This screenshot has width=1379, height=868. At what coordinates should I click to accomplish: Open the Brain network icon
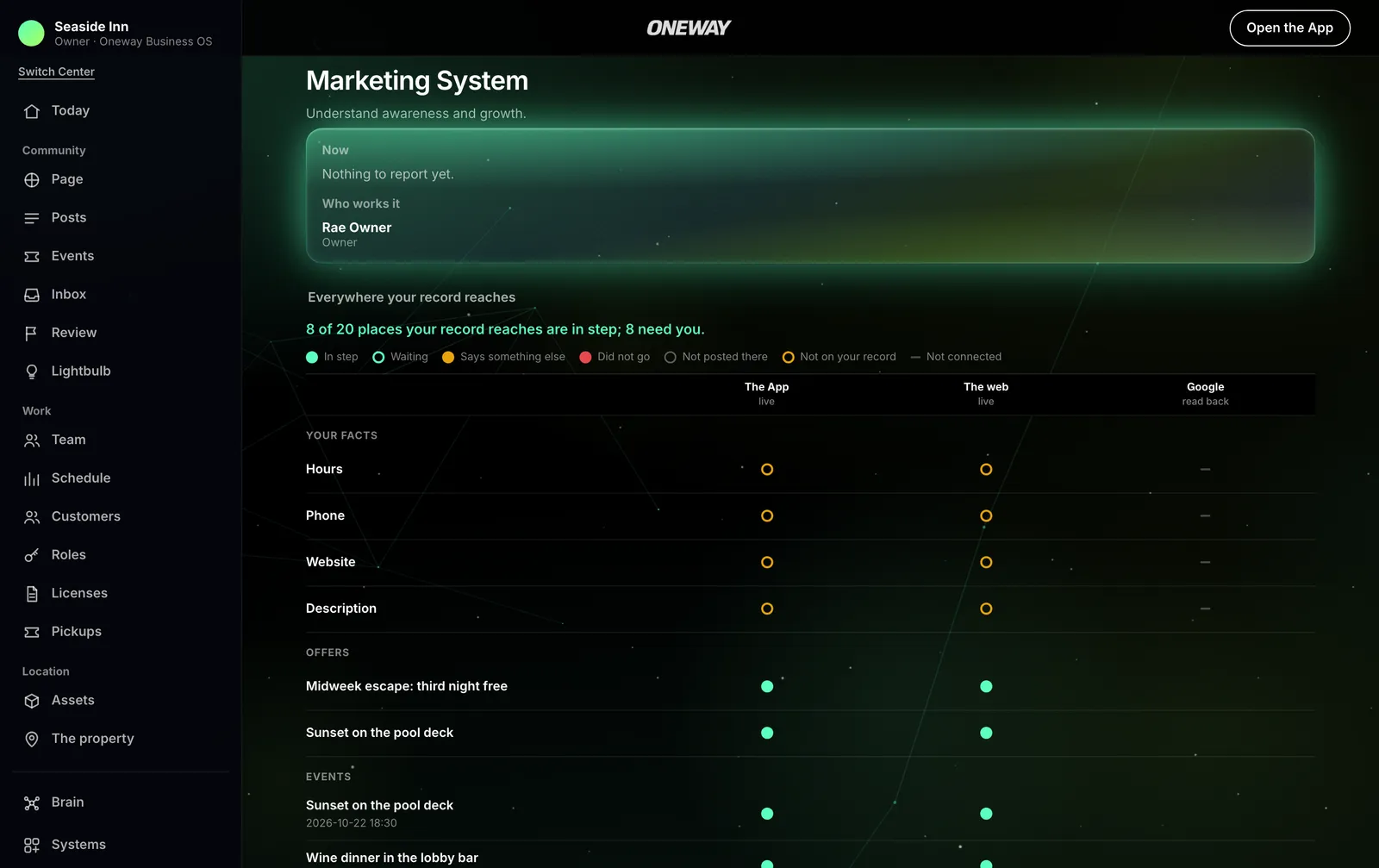(x=32, y=803)
